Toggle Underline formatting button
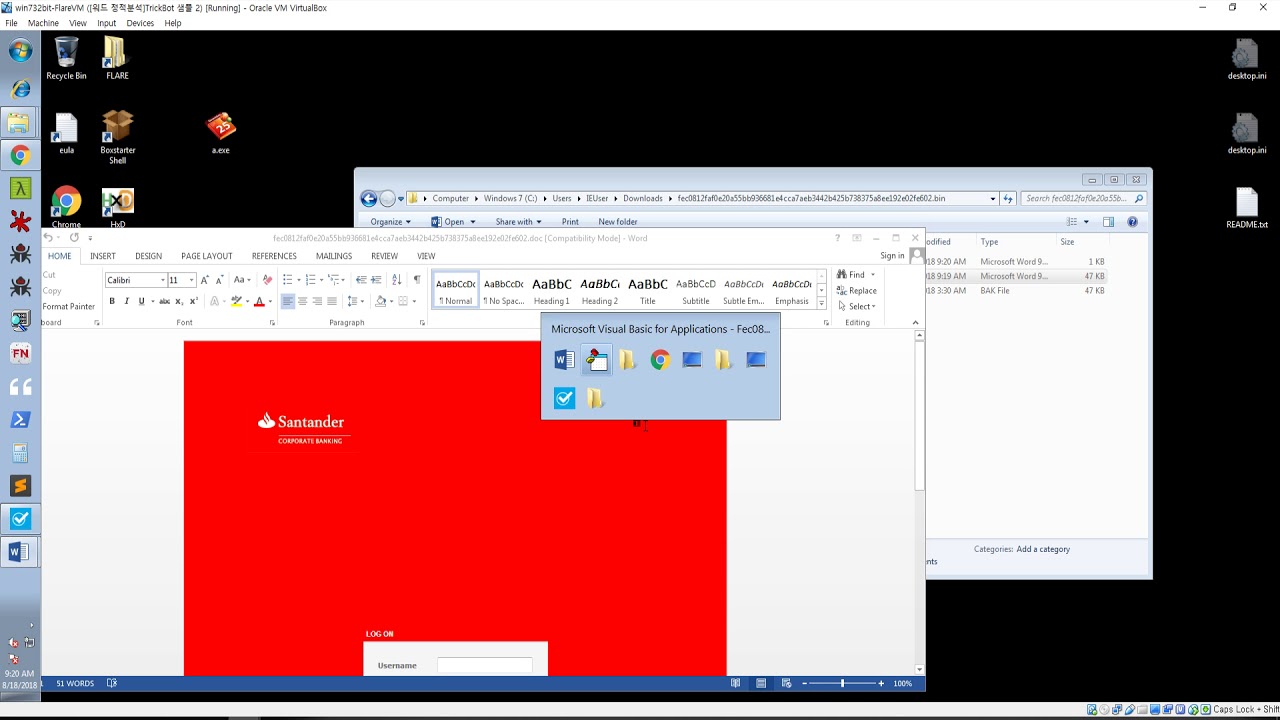The image size is (1280, 720). pos(141,301)
